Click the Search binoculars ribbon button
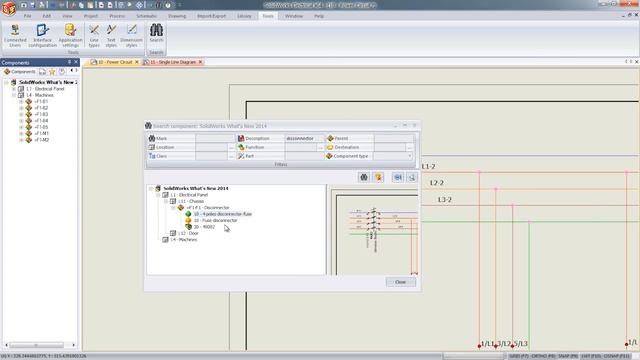The image size is (640, 360). (x=156, y=33)
